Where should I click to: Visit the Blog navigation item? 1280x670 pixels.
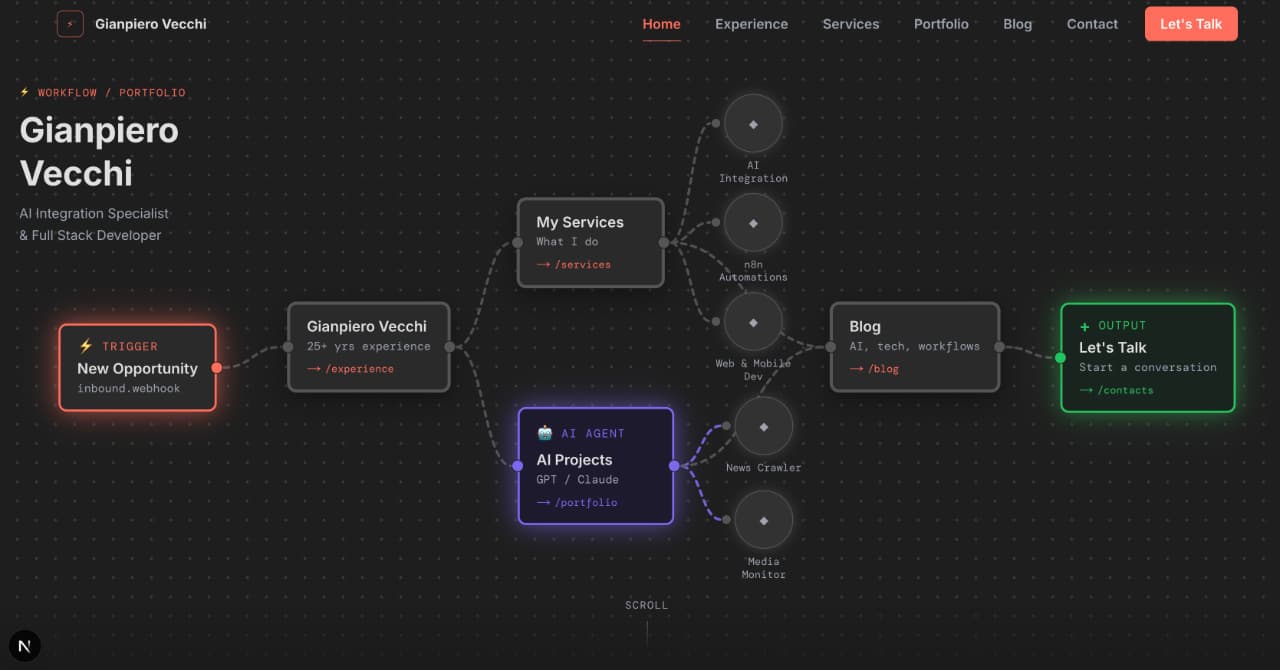(1017, 24)
